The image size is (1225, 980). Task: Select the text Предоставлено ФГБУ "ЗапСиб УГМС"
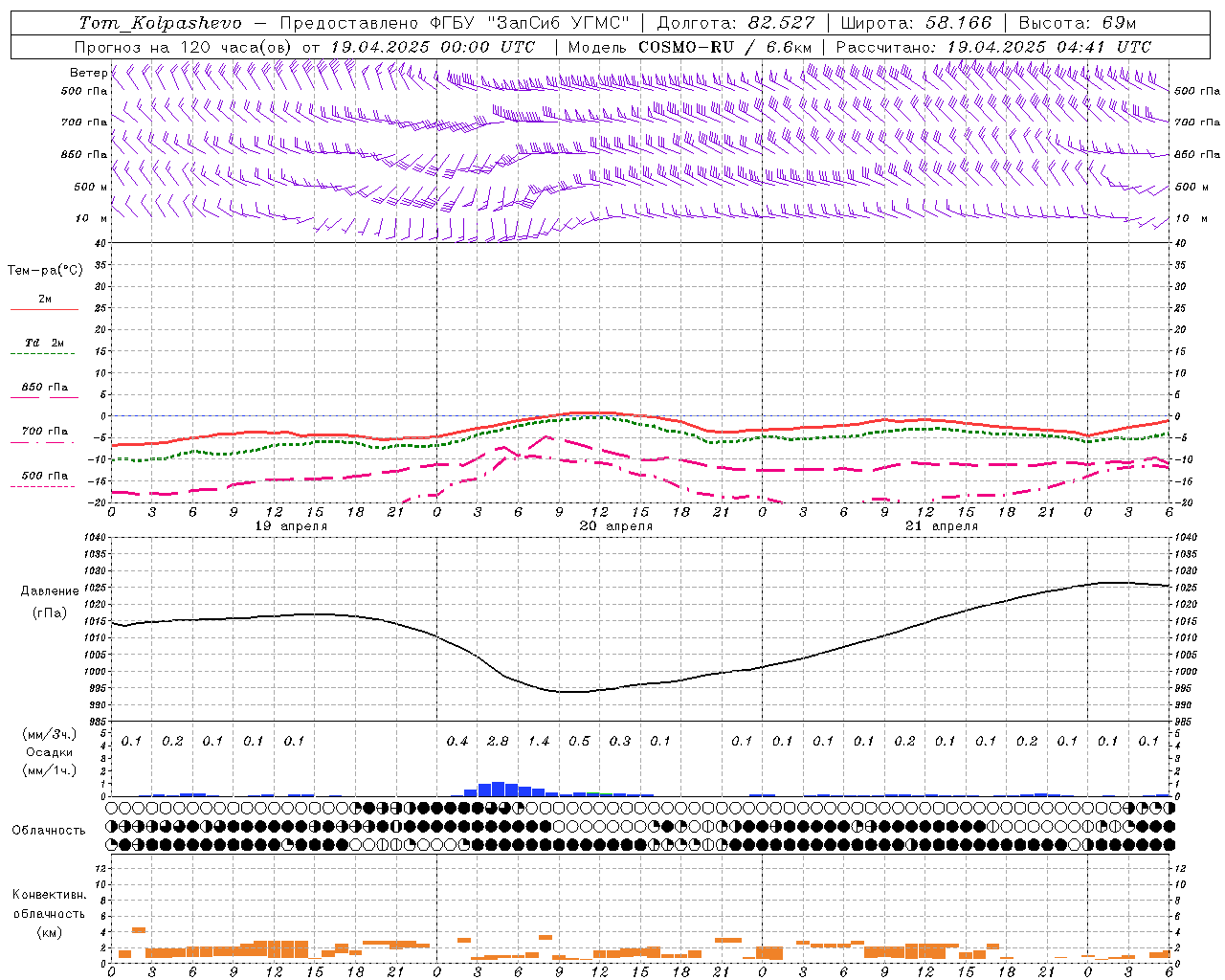(x=456, y=23)
